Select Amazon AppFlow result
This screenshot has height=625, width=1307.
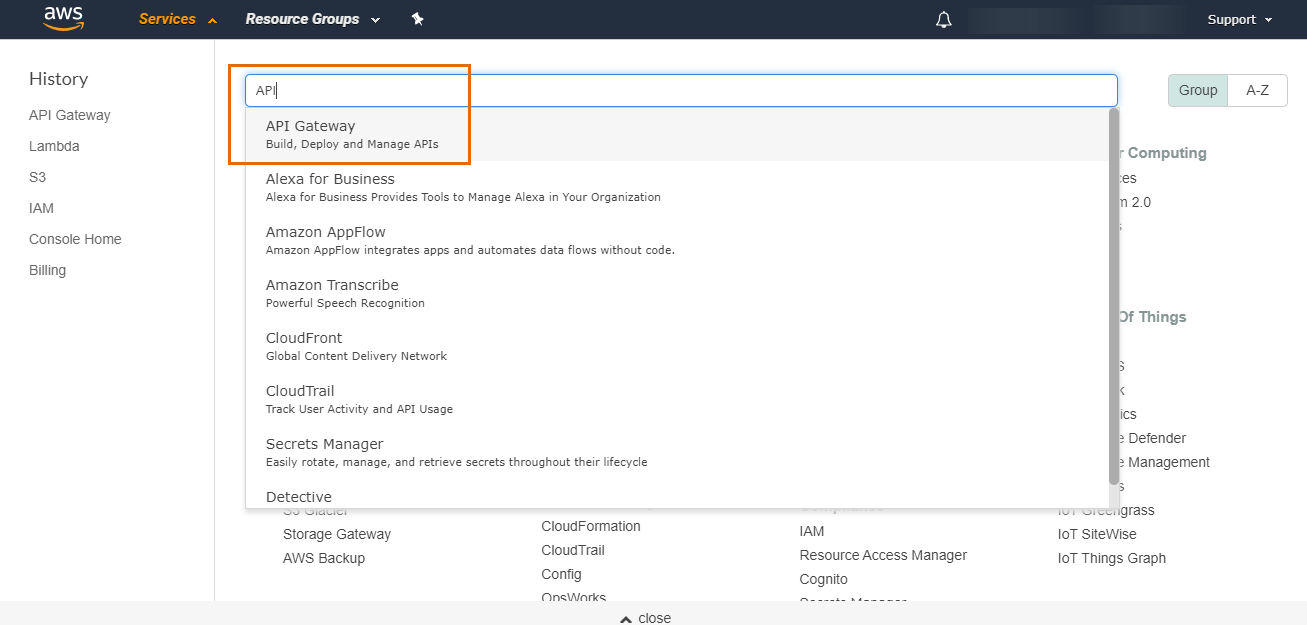(x=677, y=240)
